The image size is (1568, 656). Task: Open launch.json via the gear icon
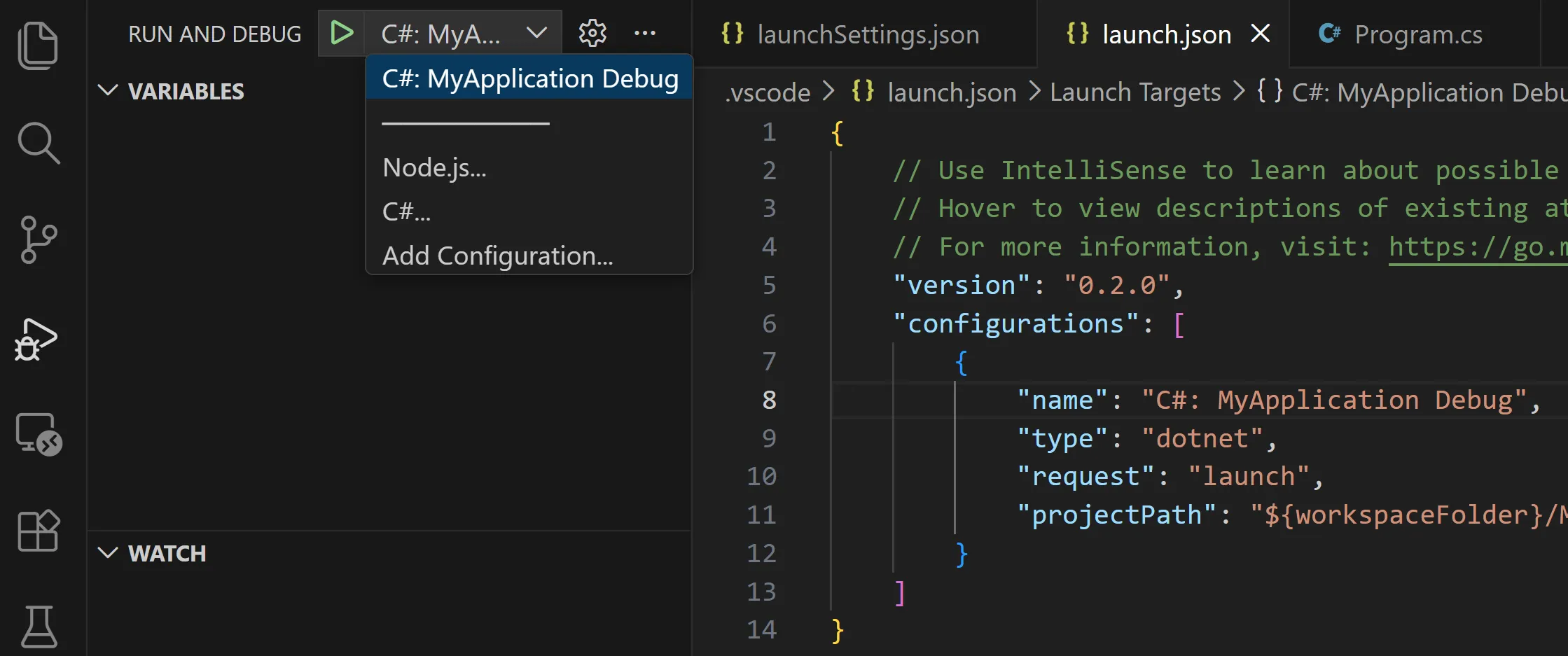pos(592,33)
